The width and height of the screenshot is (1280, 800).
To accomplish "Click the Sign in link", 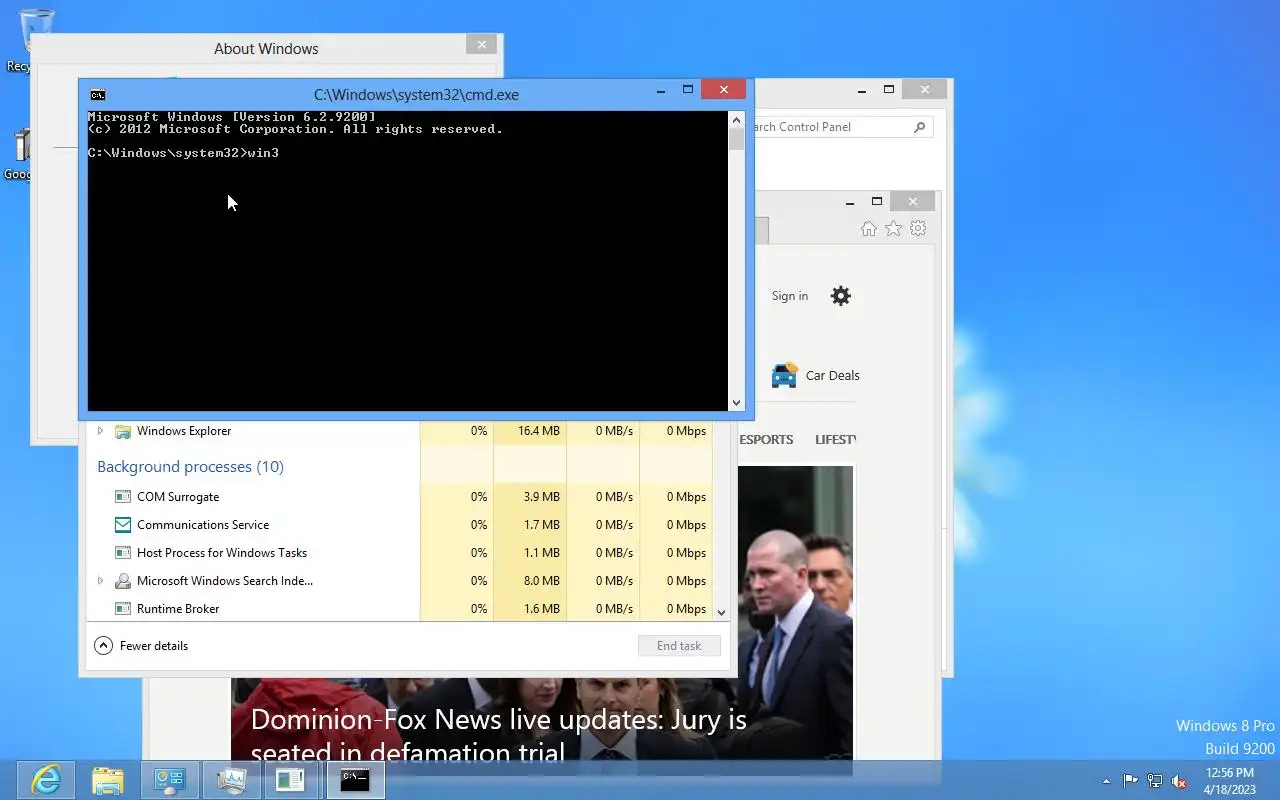I will pos(790,296).
